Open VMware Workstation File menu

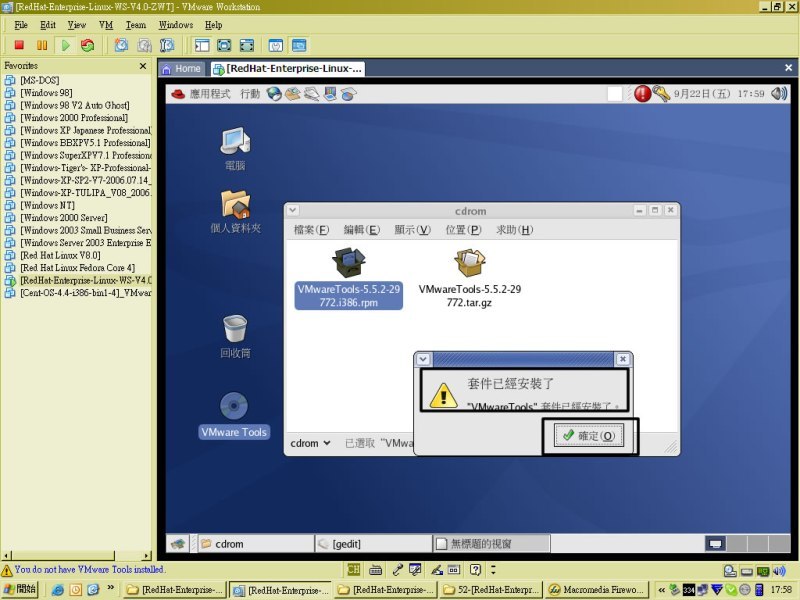[x=21, y=24]
